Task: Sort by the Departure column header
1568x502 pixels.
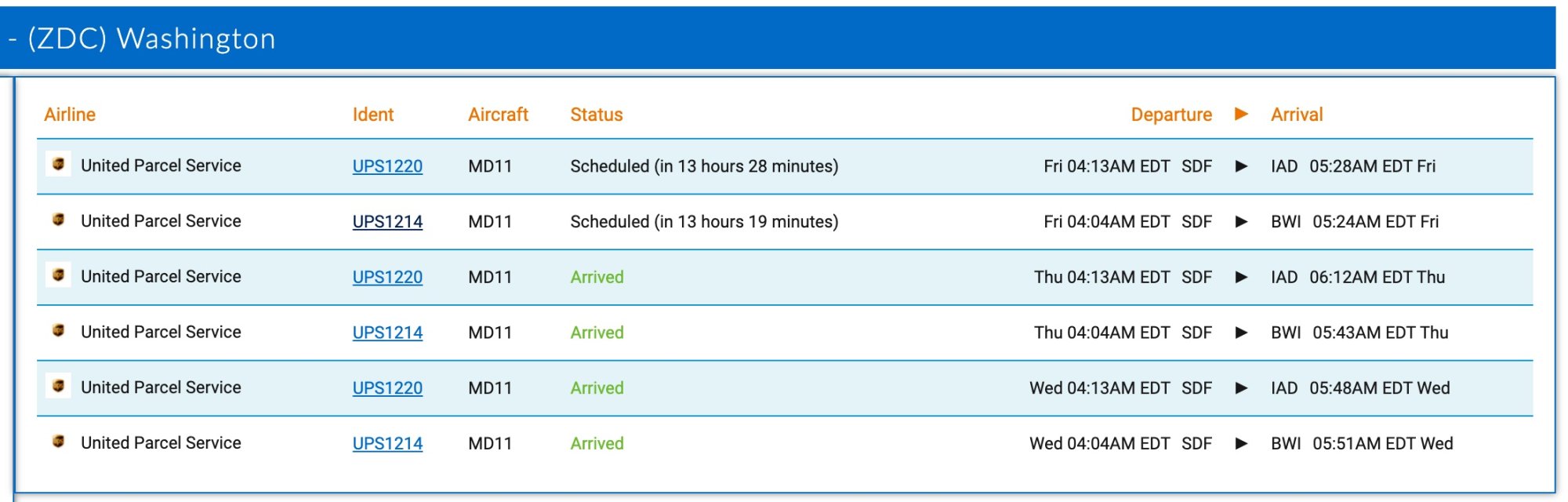Action: 1171,115
